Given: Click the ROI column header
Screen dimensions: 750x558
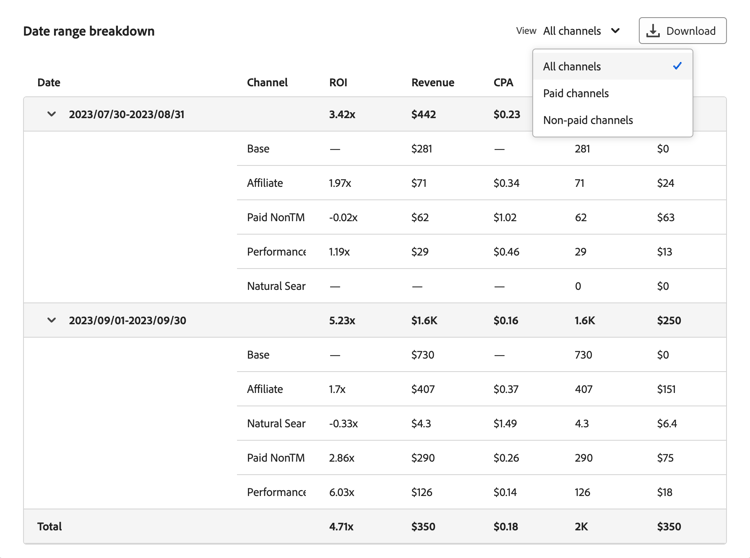Looking at the screenshot, I should 338,83.
